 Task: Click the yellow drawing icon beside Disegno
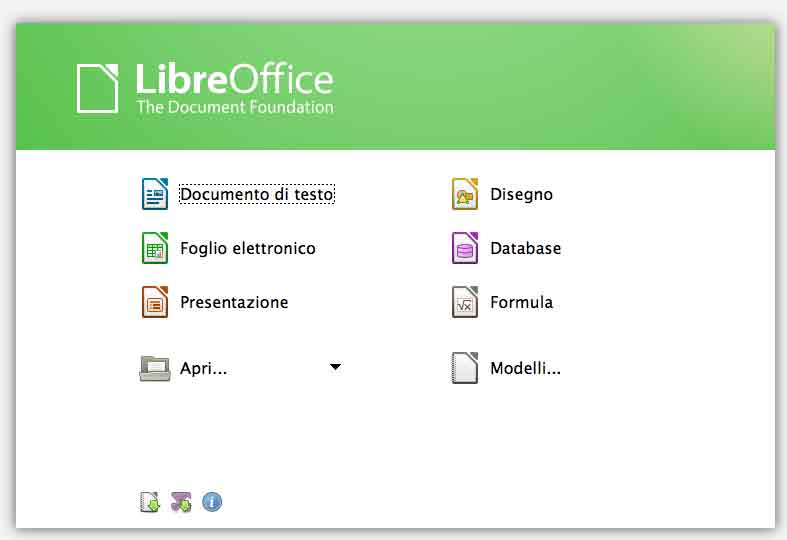(x=465, y=194)
